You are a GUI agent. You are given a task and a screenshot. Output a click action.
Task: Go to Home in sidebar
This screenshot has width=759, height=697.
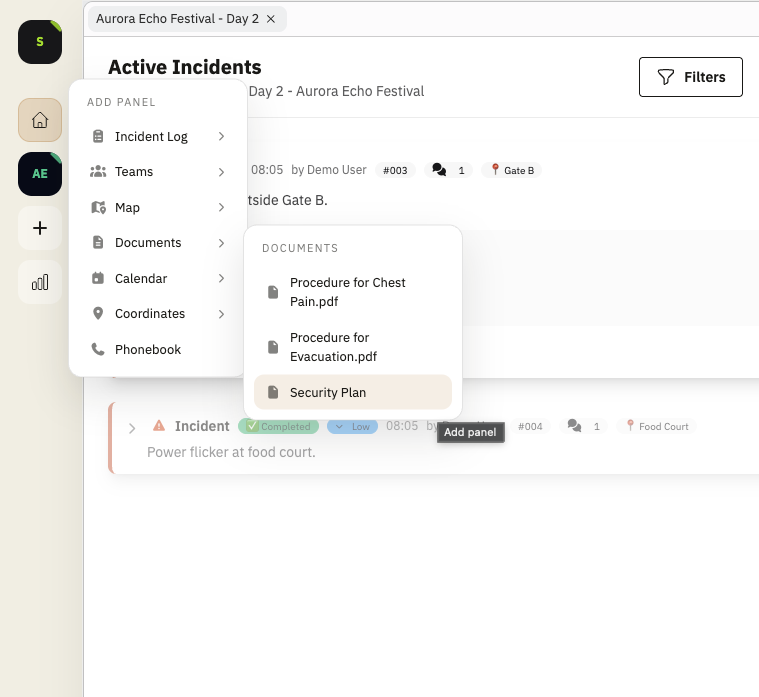(40, 120)
